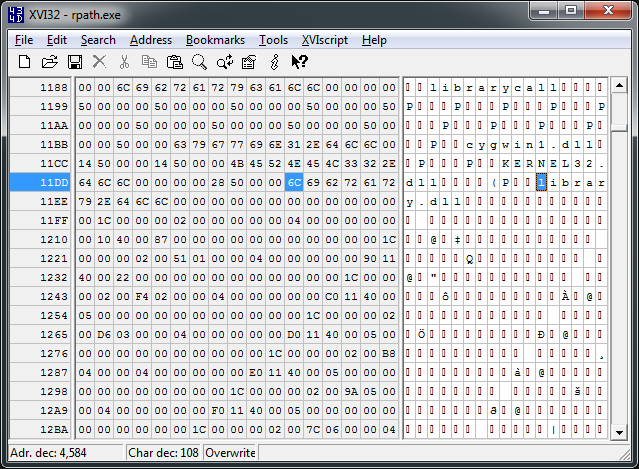Select address row 1287
Screen dimensions: 639x469
pyautogui.click(x=40, y=372)
